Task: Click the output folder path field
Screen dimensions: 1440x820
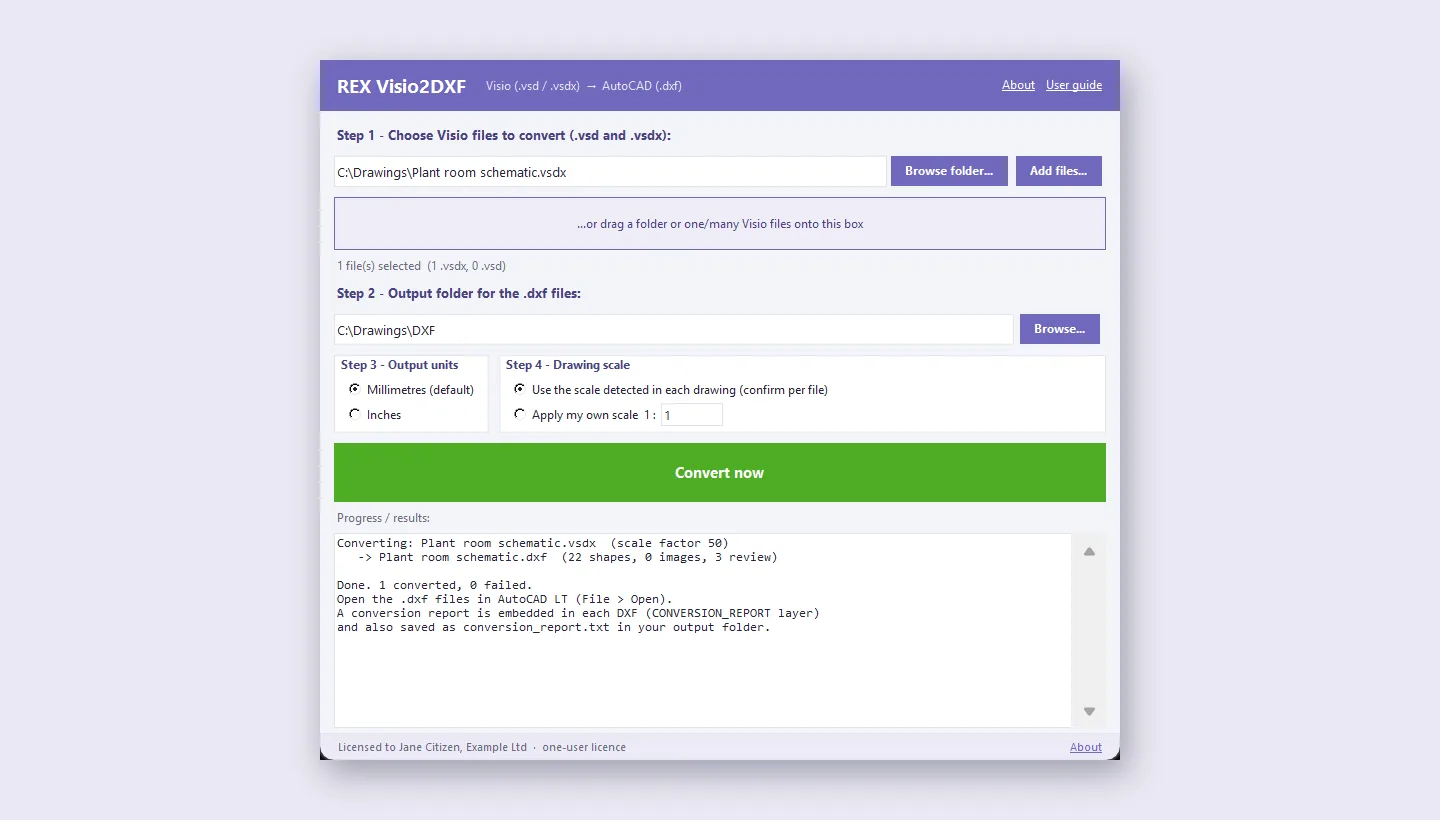Action: point(674,330)
